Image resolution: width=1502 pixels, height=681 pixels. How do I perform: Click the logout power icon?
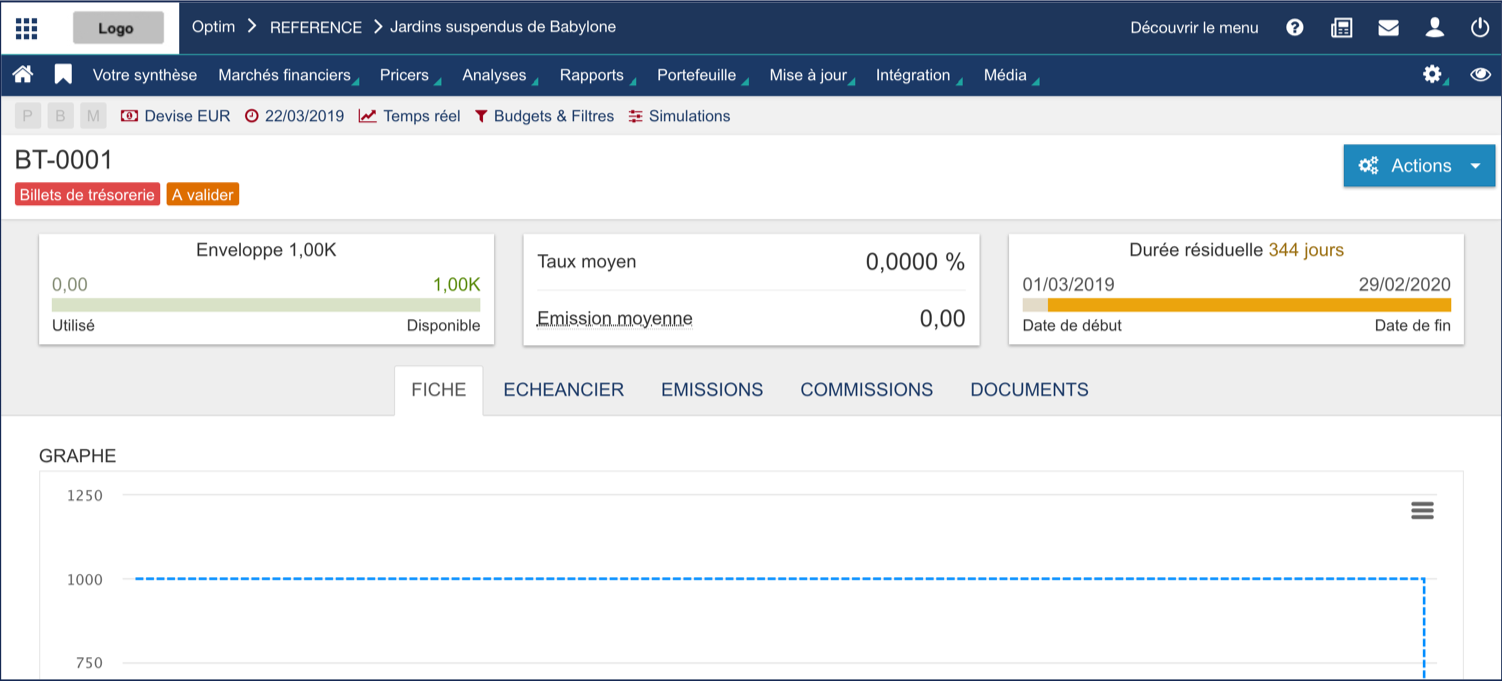(1479, 27)
